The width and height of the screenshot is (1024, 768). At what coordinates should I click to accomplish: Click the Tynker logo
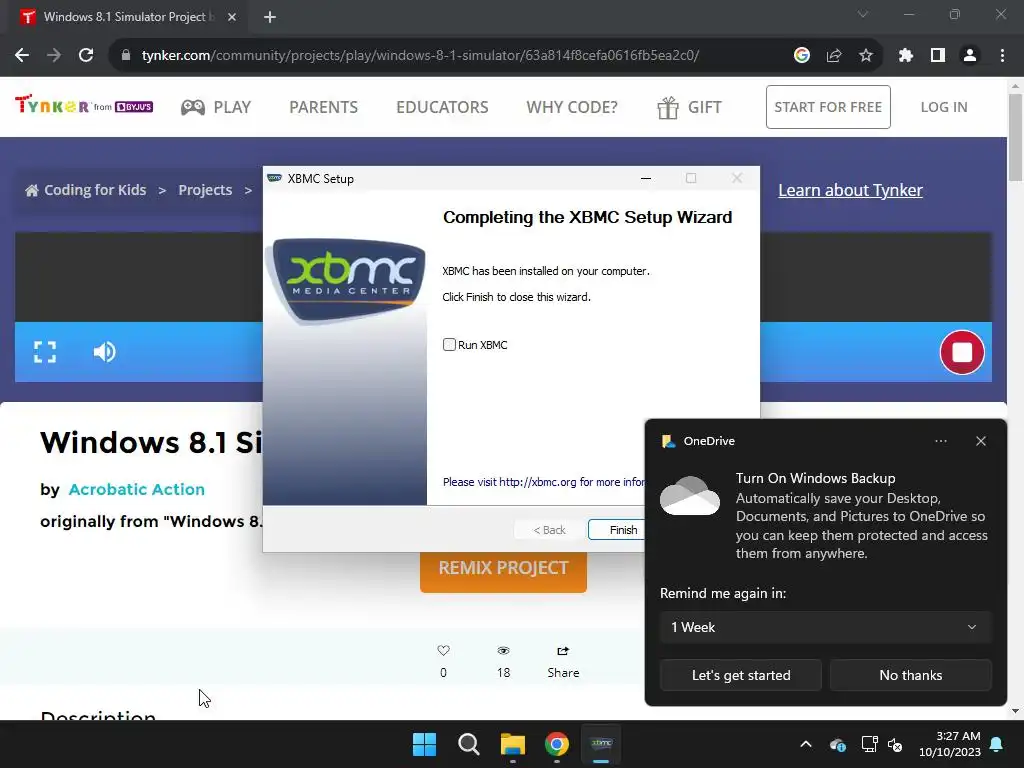pyautogui.click(x=84, y=105)
